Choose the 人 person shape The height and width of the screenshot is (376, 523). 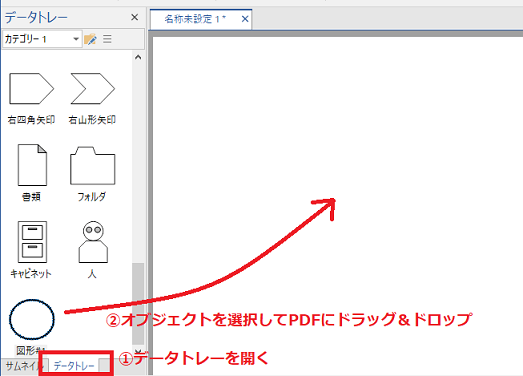93,242
